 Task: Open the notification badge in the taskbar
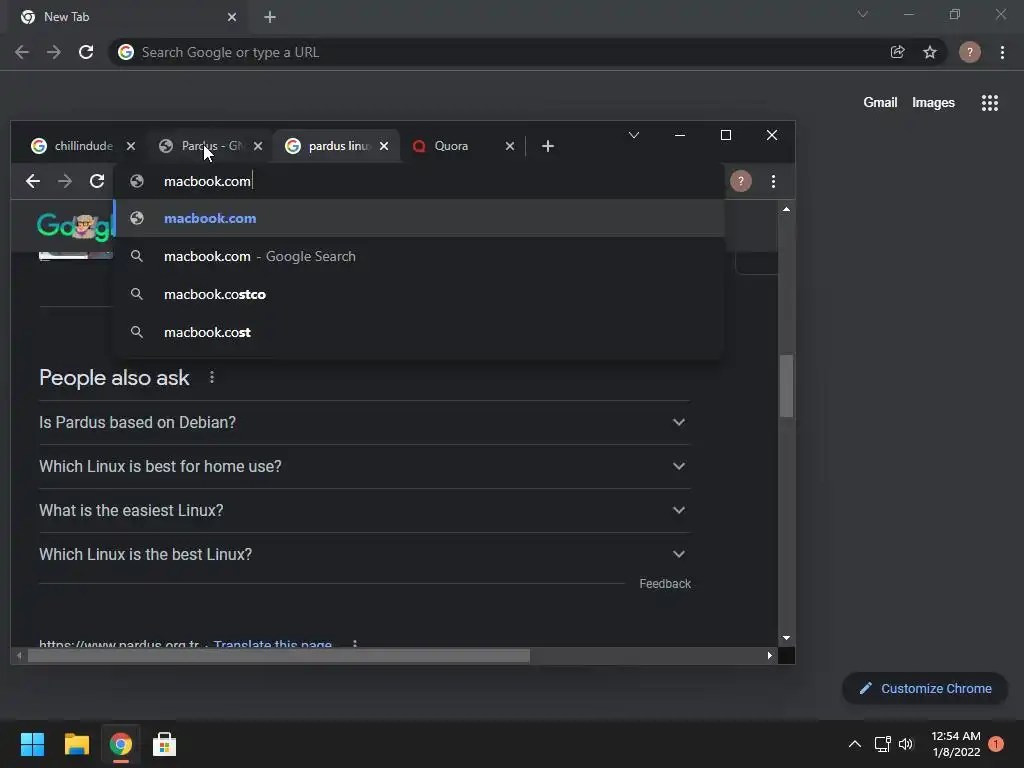pyautogui.click(x=996, y=744)
